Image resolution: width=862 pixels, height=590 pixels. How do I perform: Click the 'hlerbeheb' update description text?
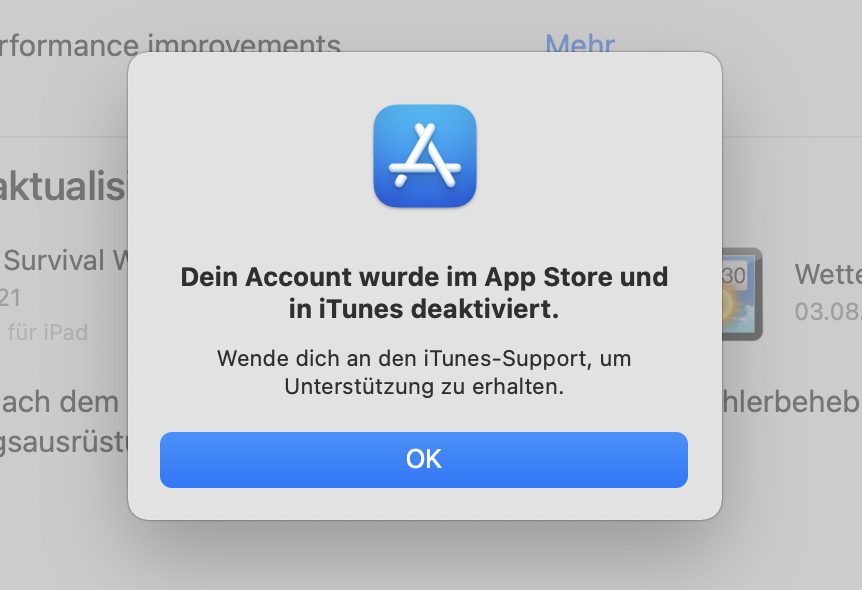tap(792, 401)
